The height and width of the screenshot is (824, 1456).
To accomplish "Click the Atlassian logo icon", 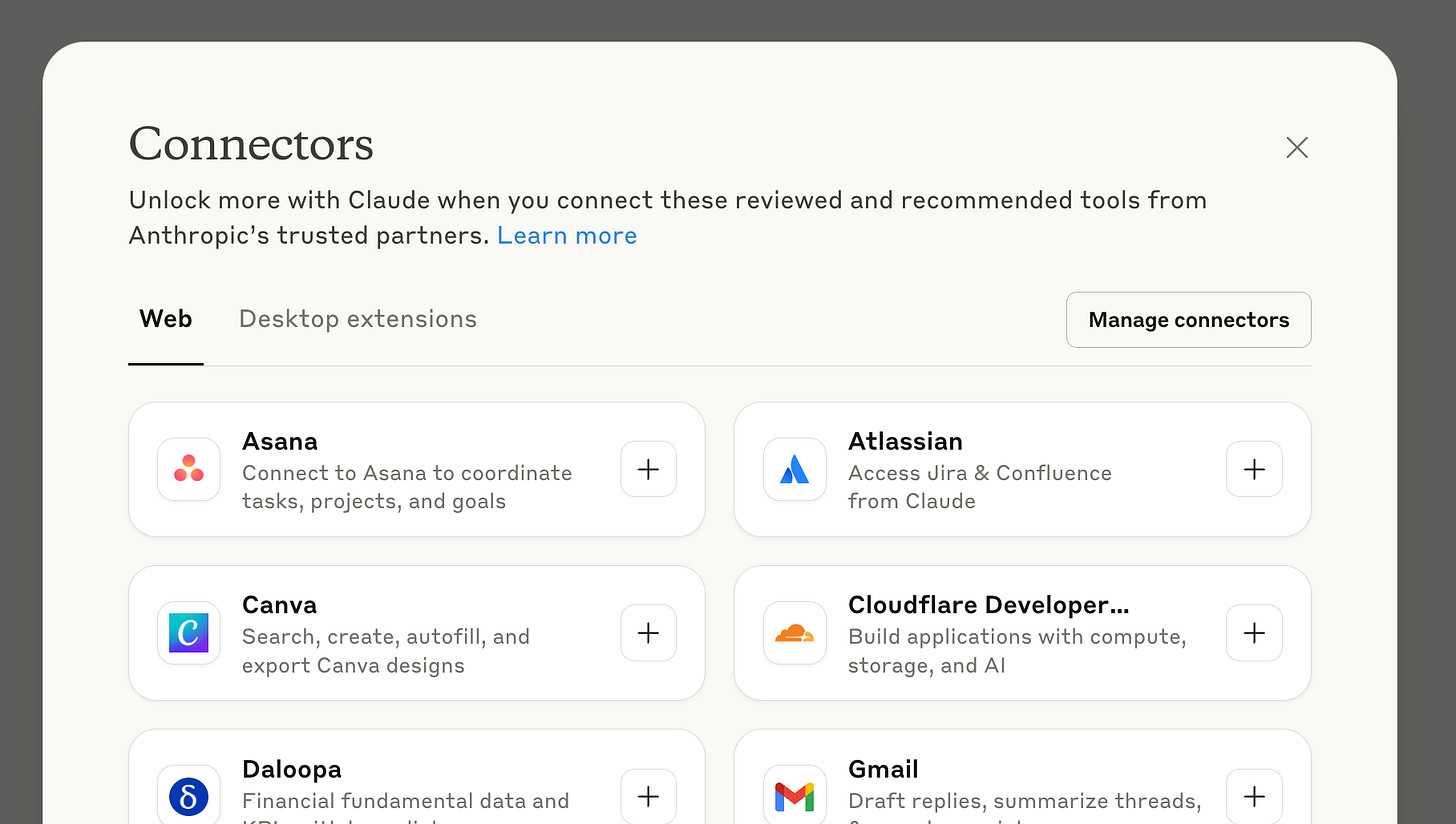I will coord(795,469).
